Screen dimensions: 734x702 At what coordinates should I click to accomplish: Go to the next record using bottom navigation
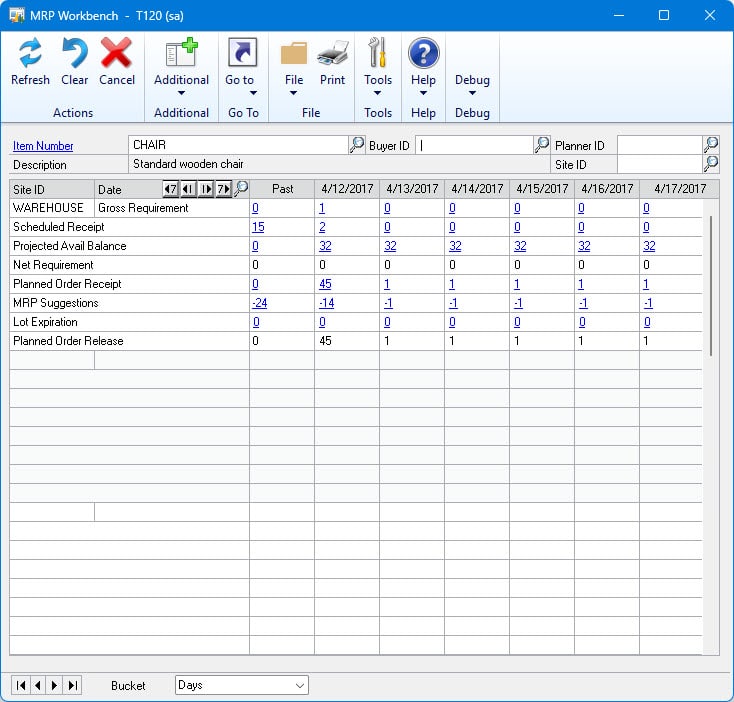coord(55,685)
